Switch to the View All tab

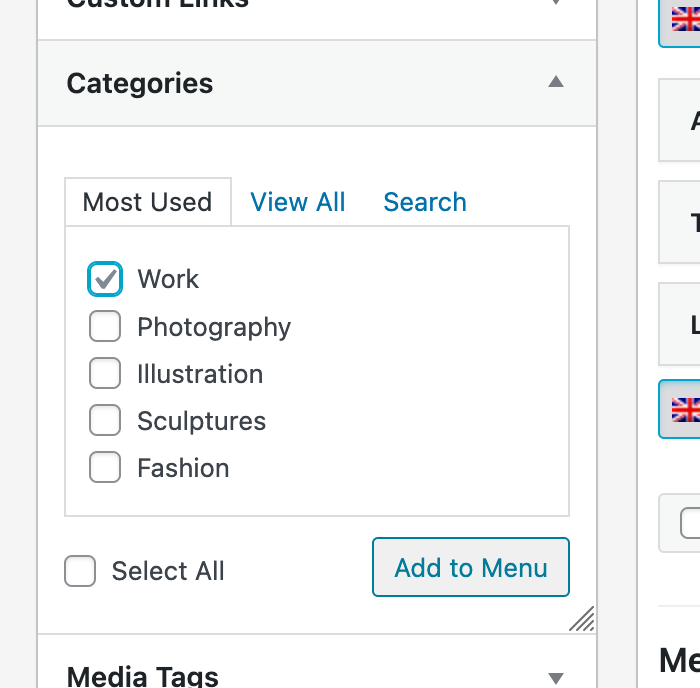tap(298, 202)
